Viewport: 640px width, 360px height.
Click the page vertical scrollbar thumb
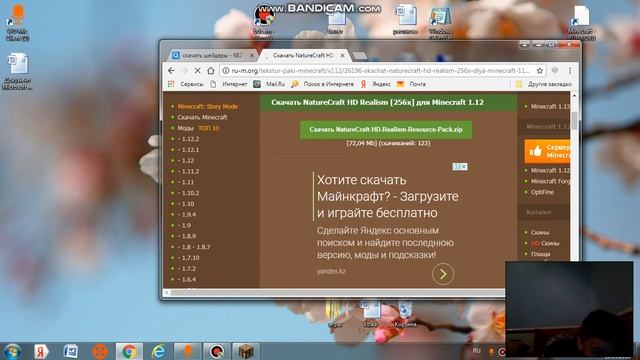[x=574, y=121]
